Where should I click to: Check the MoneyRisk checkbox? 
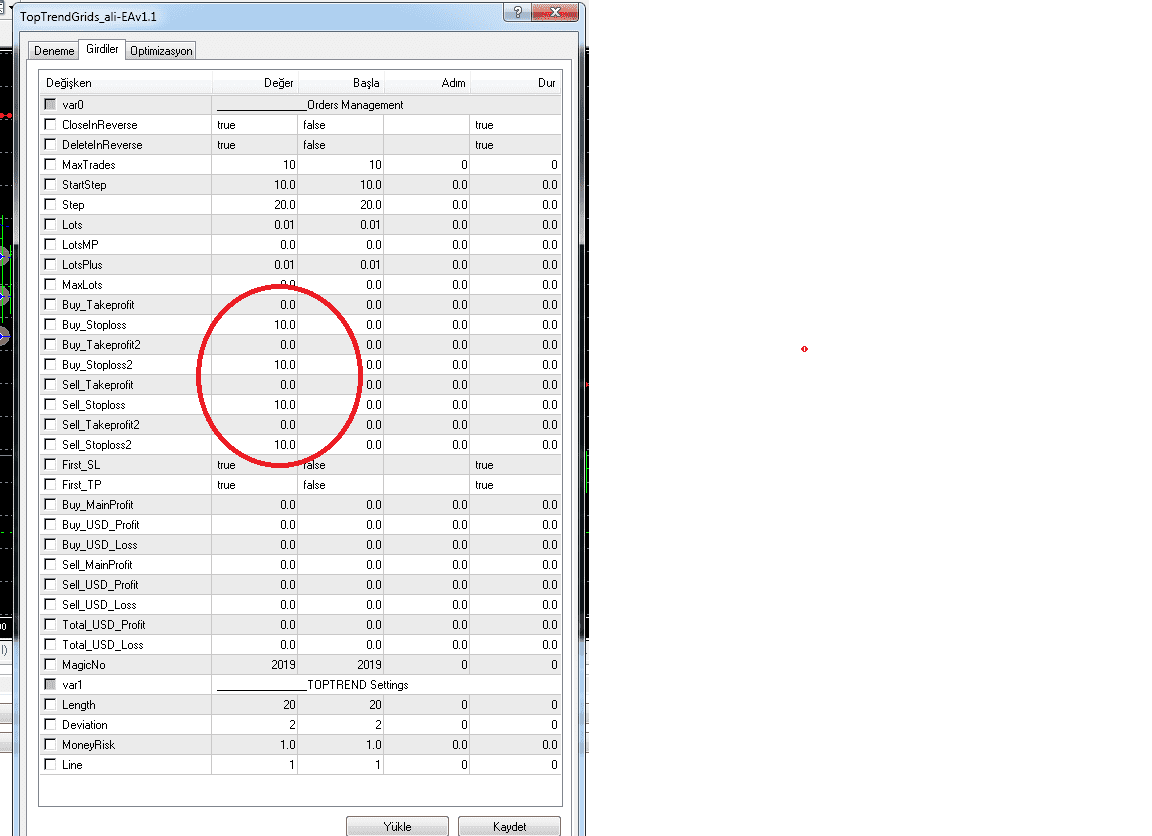click(x=50, y=744)
